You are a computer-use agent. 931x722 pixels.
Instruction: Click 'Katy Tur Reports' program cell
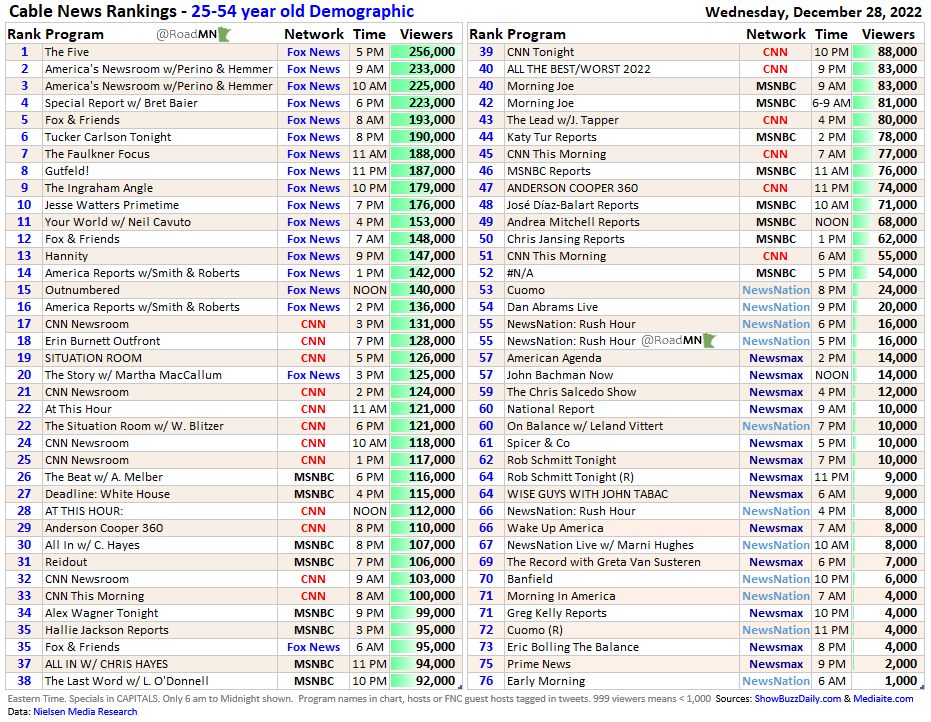point(622,137)
